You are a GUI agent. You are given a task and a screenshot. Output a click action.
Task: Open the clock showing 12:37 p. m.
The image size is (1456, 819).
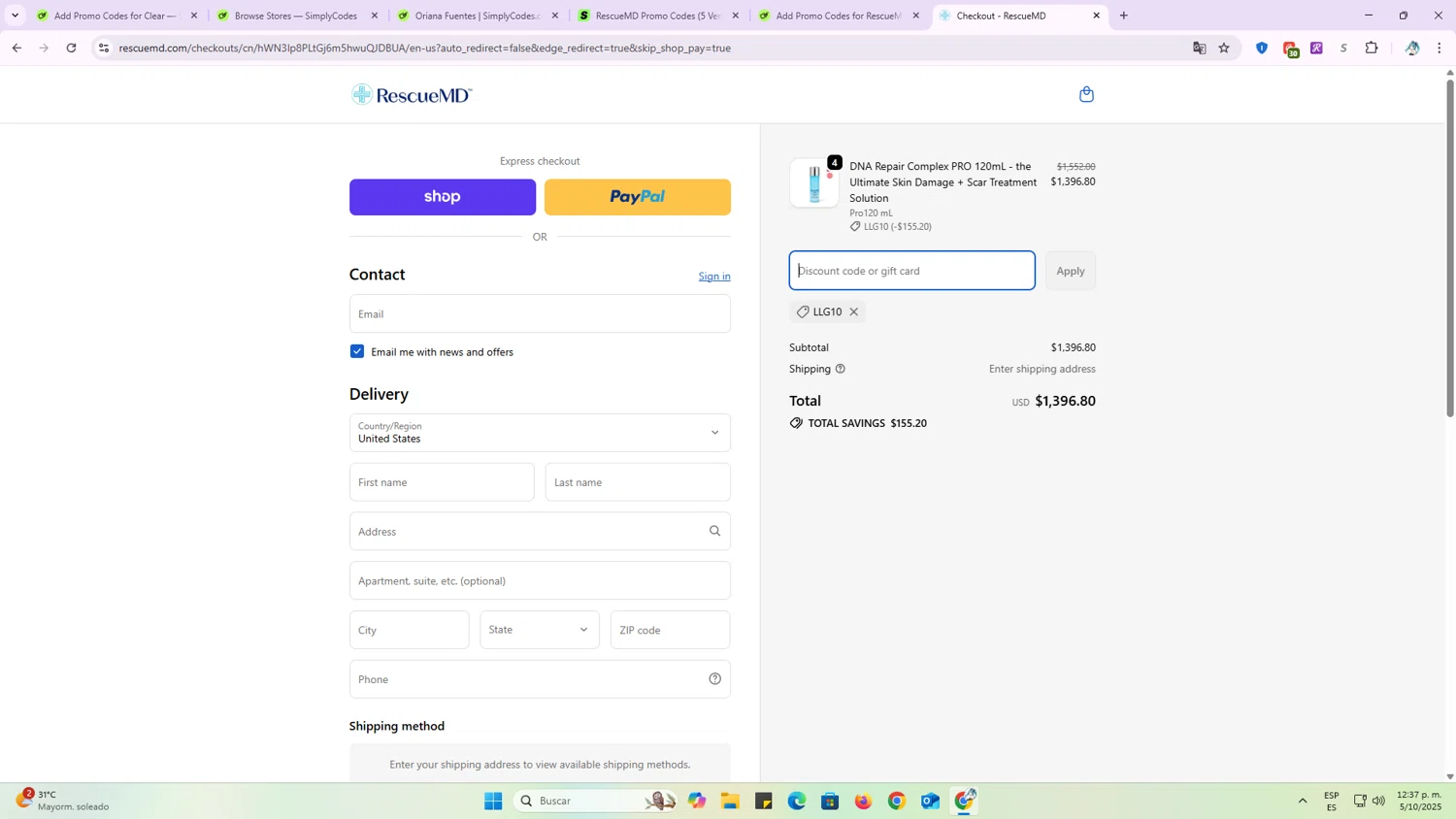coord(1419,801)
